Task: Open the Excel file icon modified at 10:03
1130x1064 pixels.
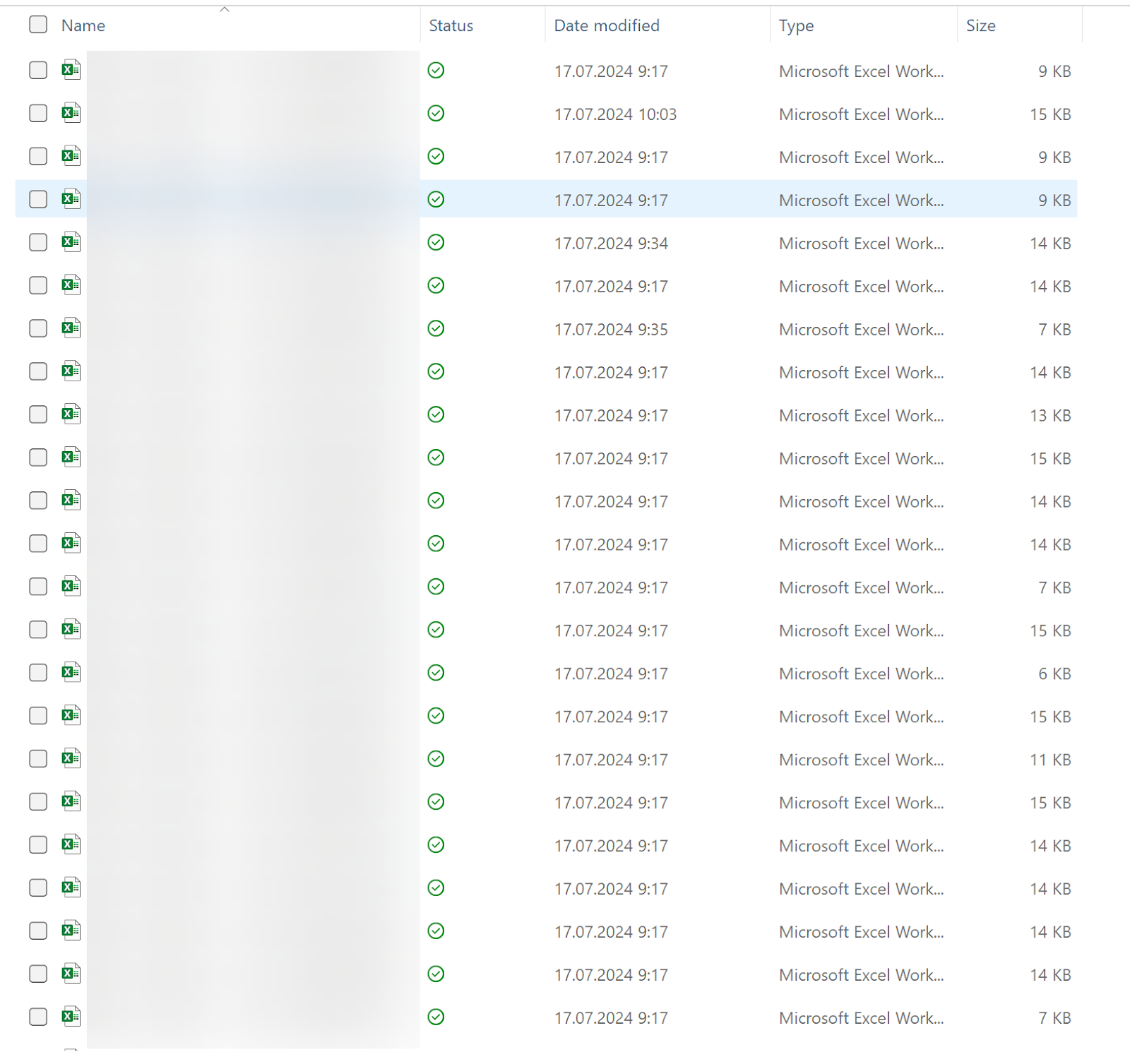Action: pyautogui.click(x=71, y=113)
